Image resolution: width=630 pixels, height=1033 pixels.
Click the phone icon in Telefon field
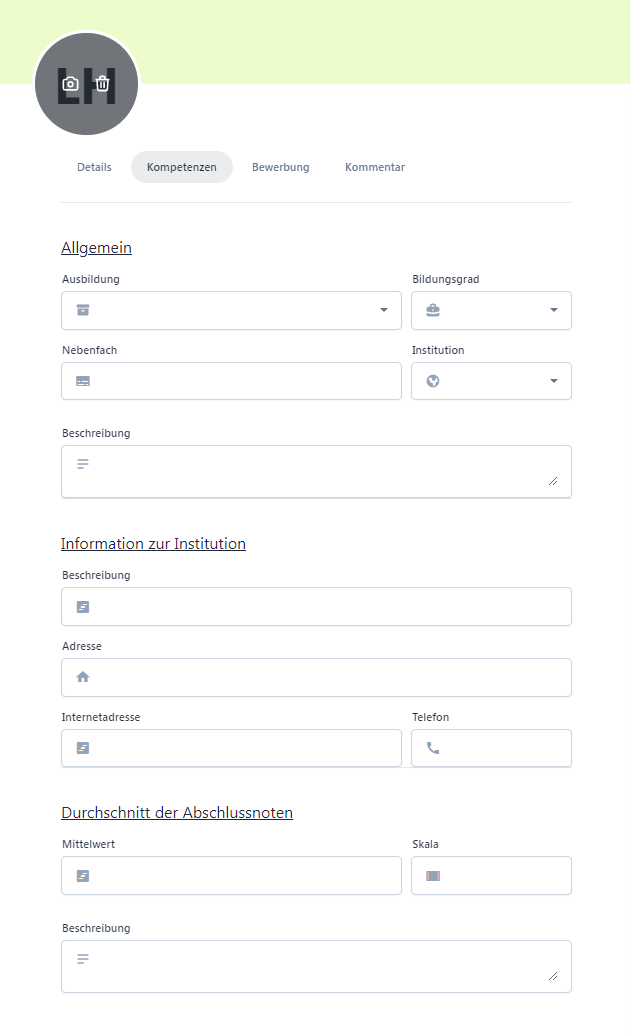pos(433,748)
